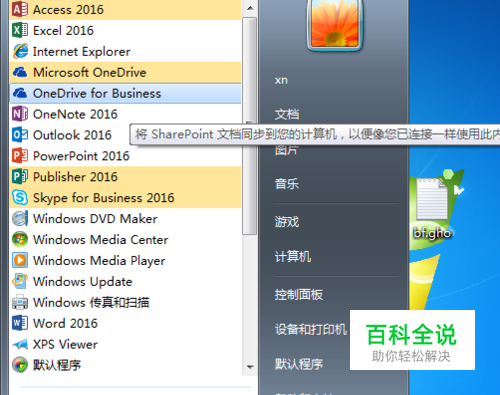Image resolution: width=500 pixels, height=395 pixels.
Task: Select the Microsoft OneDrive label
Action: (x=90, y=73)
